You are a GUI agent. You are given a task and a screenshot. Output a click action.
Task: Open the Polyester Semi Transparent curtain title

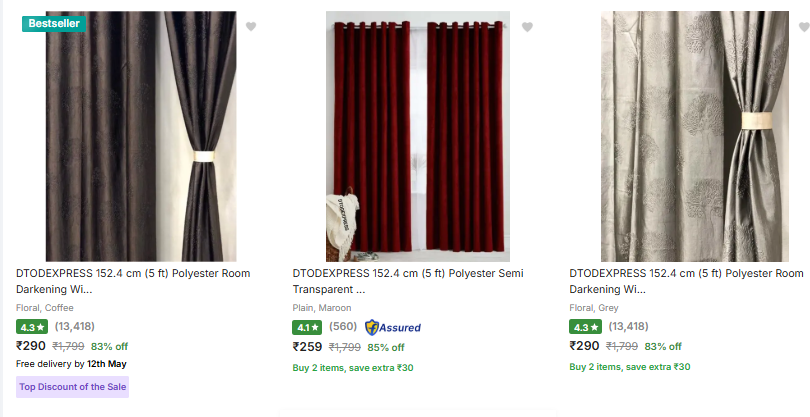408,281
